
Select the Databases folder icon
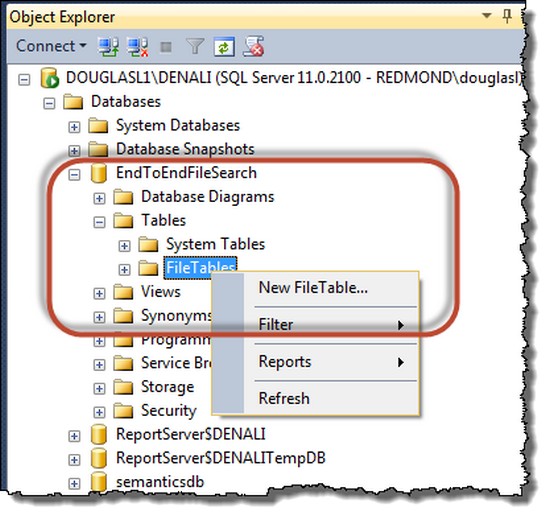(x=73, y=102)
